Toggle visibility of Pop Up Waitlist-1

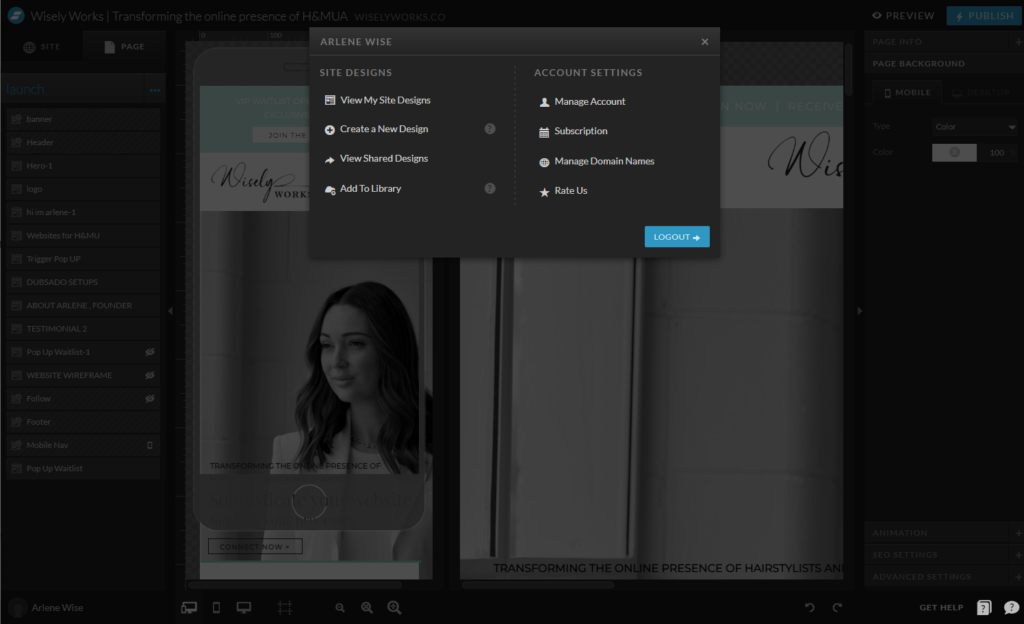[x=150, y=352]
